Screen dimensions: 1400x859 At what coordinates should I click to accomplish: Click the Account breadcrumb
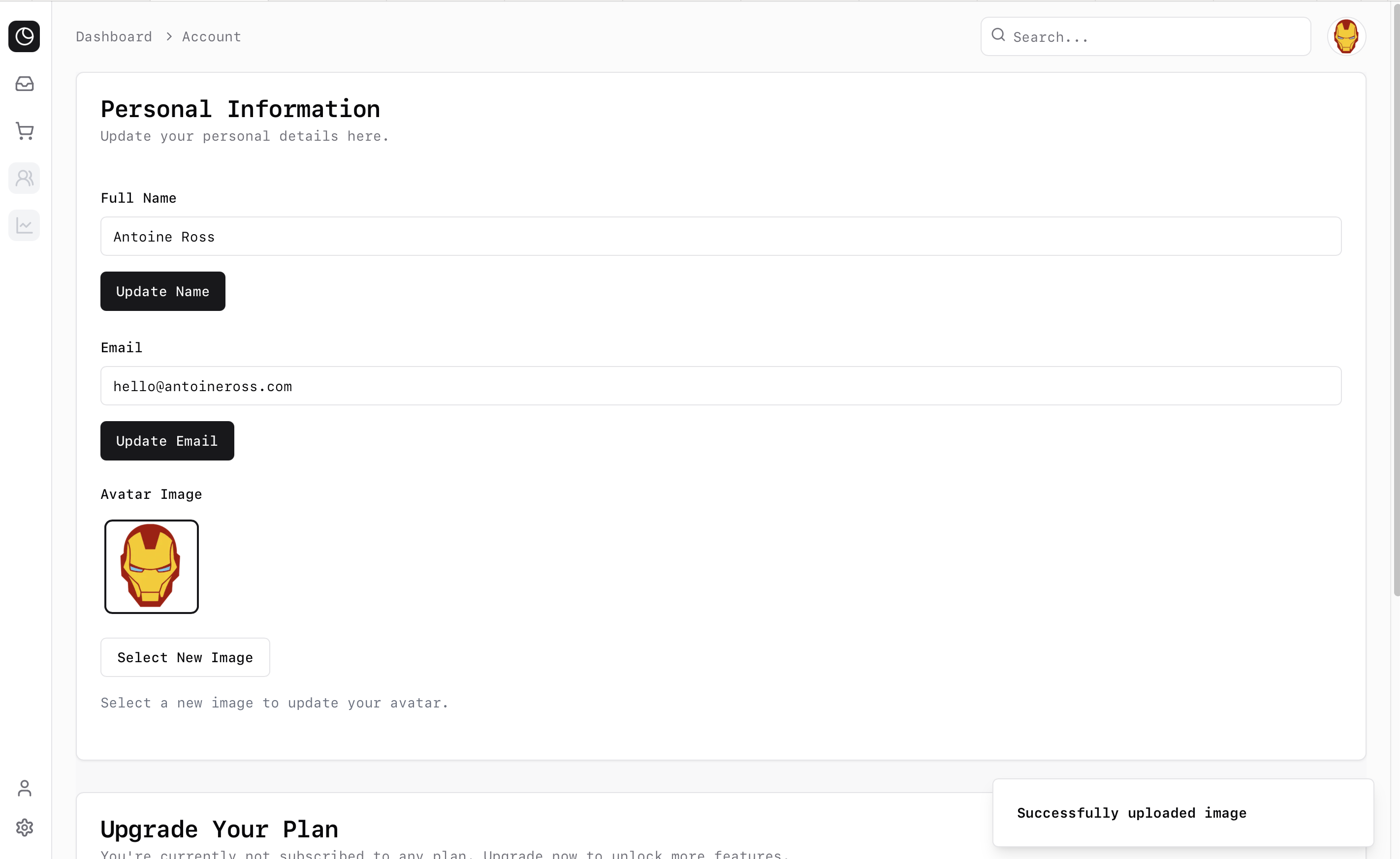coord(212,37)
